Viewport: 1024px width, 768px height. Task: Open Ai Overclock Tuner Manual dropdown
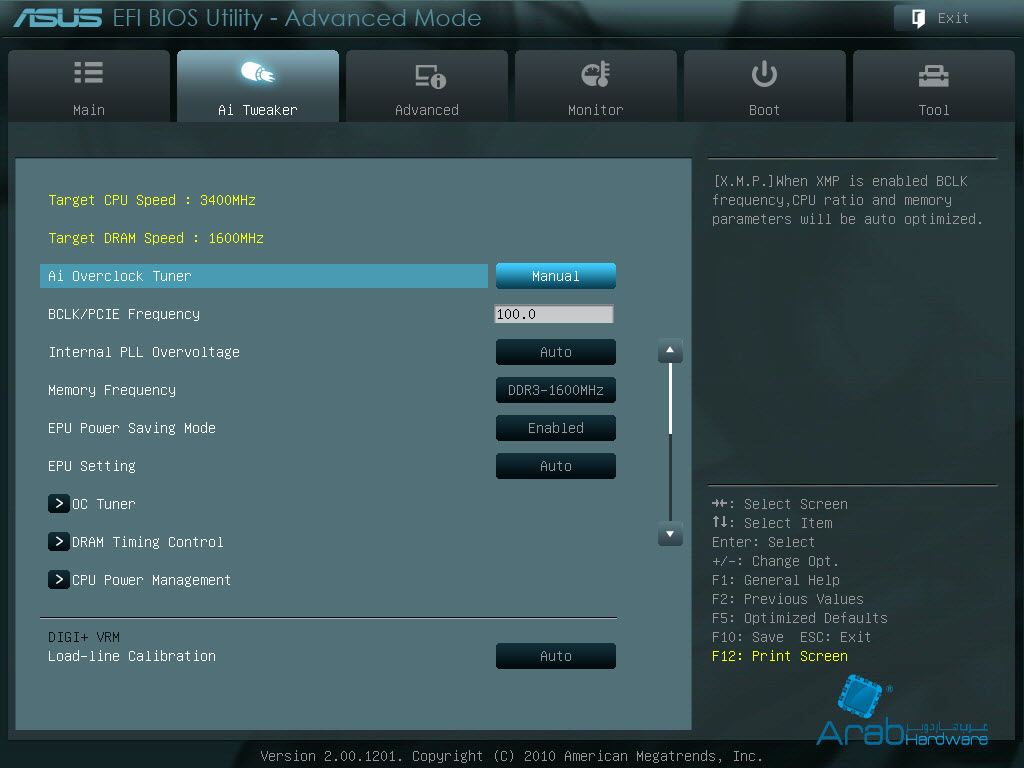point(556,276)
